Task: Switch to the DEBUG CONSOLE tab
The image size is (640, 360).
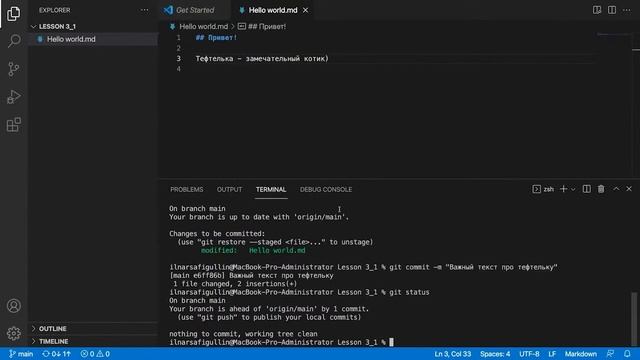Action: [326, 189]
